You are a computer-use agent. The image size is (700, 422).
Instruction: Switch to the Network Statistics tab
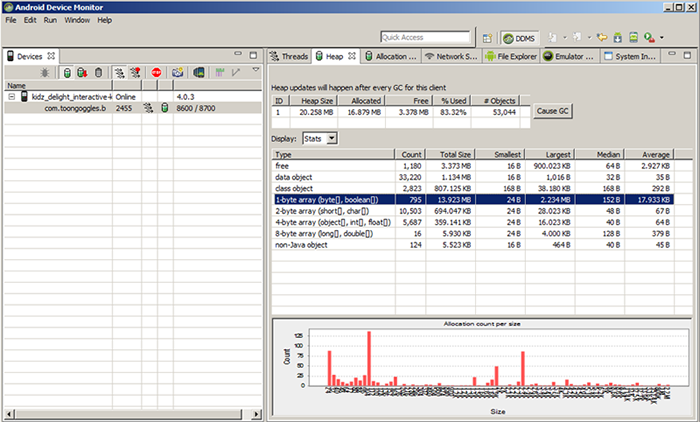click(451, 56)
